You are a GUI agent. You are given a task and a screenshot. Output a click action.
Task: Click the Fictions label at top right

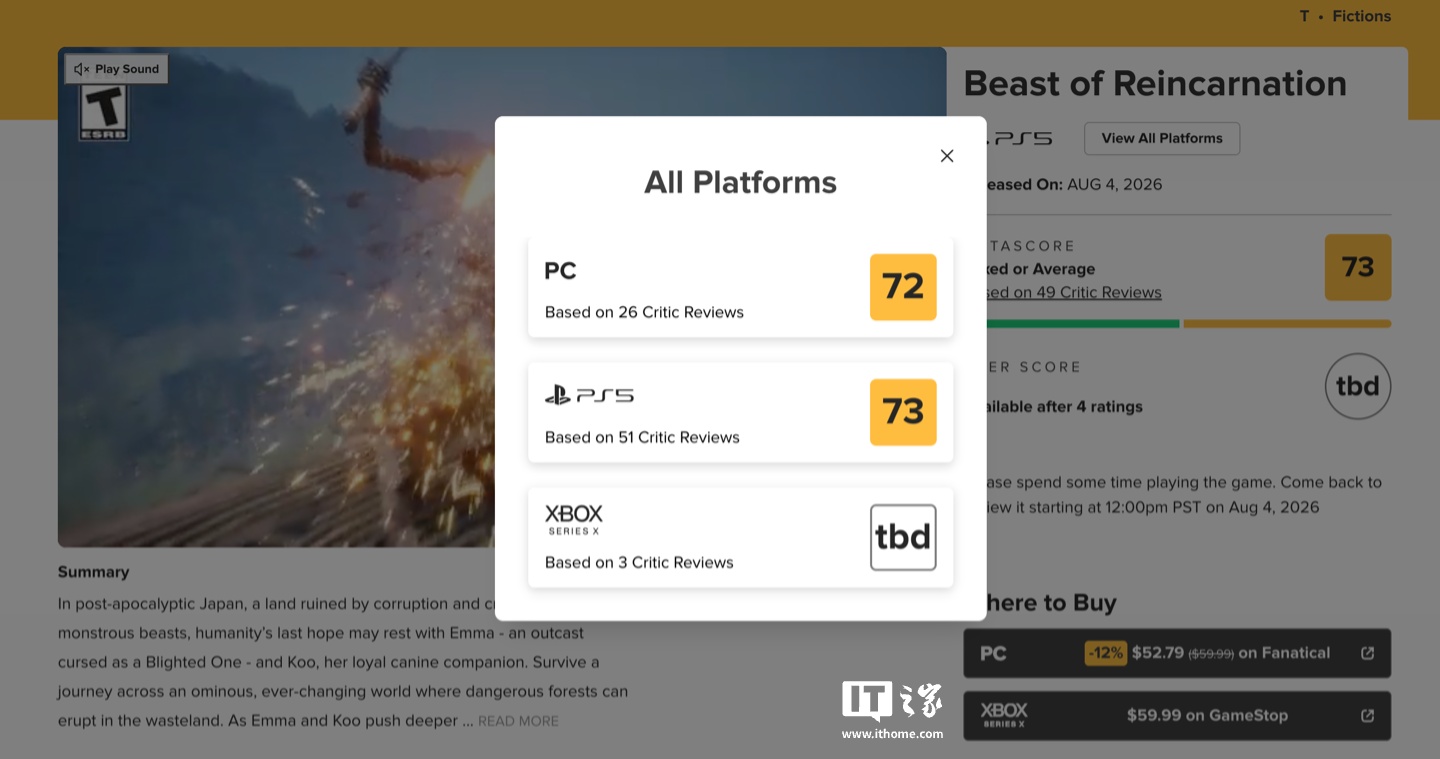point(1362,16)
